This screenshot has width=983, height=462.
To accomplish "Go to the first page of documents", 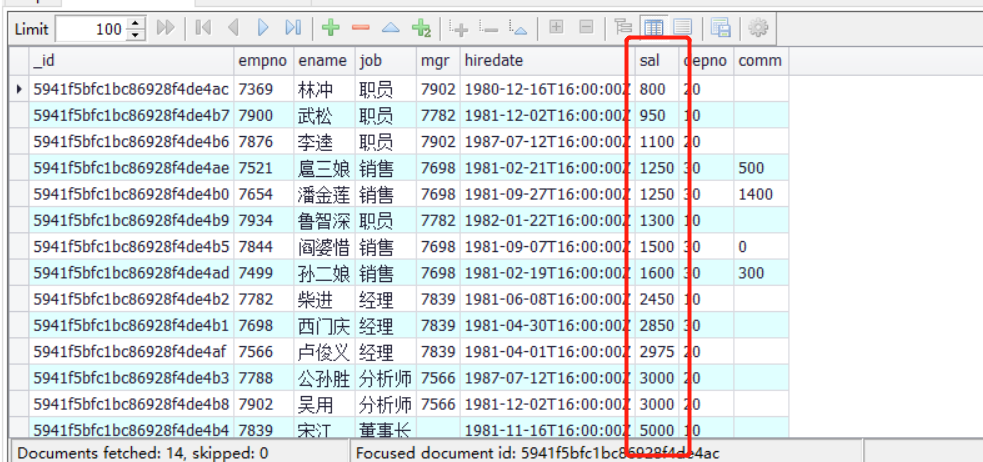I will (x=202, y=28).
